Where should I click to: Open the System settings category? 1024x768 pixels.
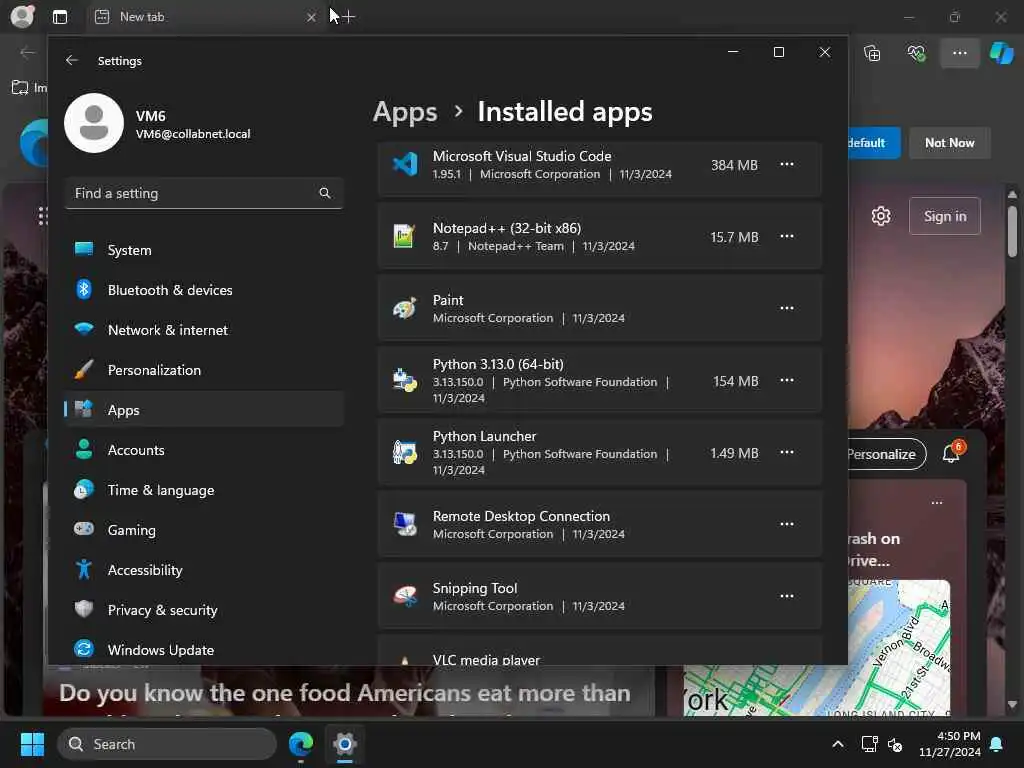204,250
